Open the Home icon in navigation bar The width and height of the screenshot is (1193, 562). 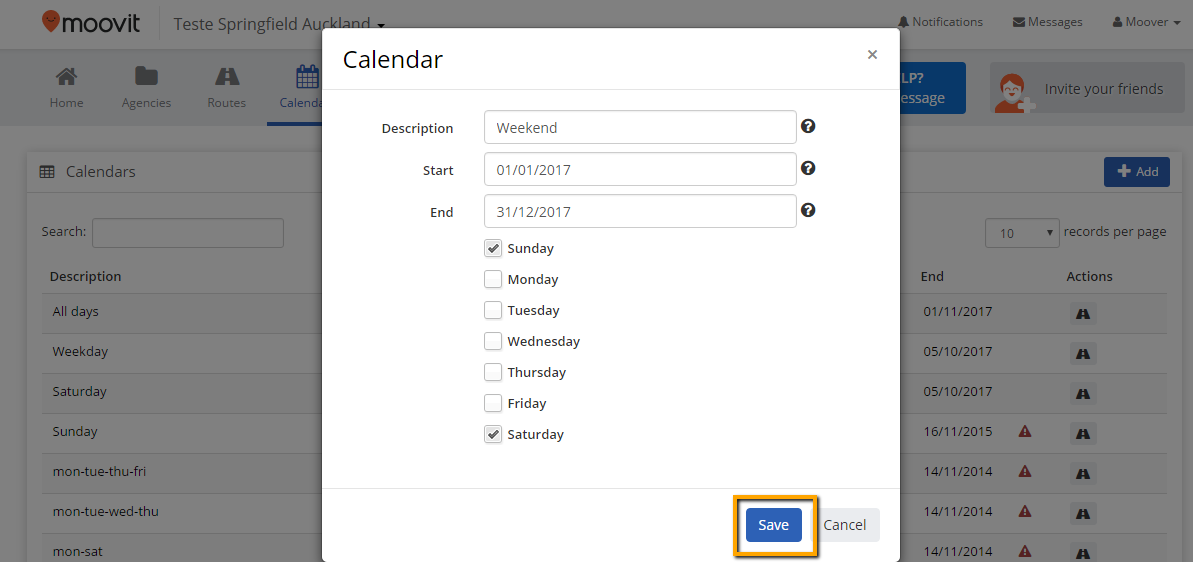67,77
